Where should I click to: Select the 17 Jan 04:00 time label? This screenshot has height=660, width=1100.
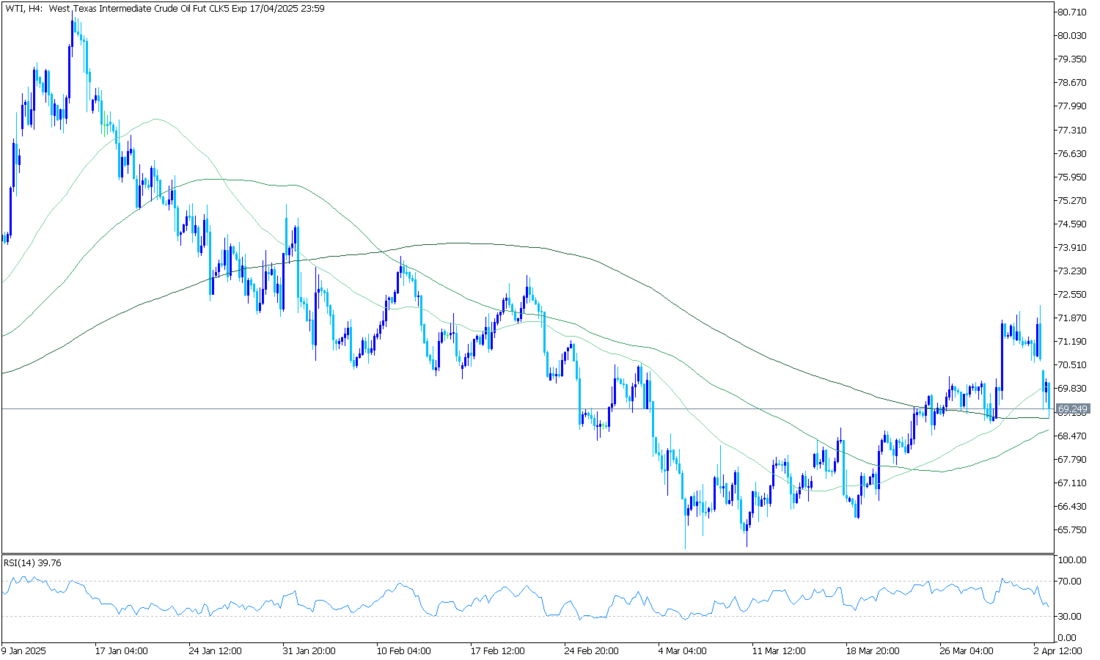[x=121, y=651]
